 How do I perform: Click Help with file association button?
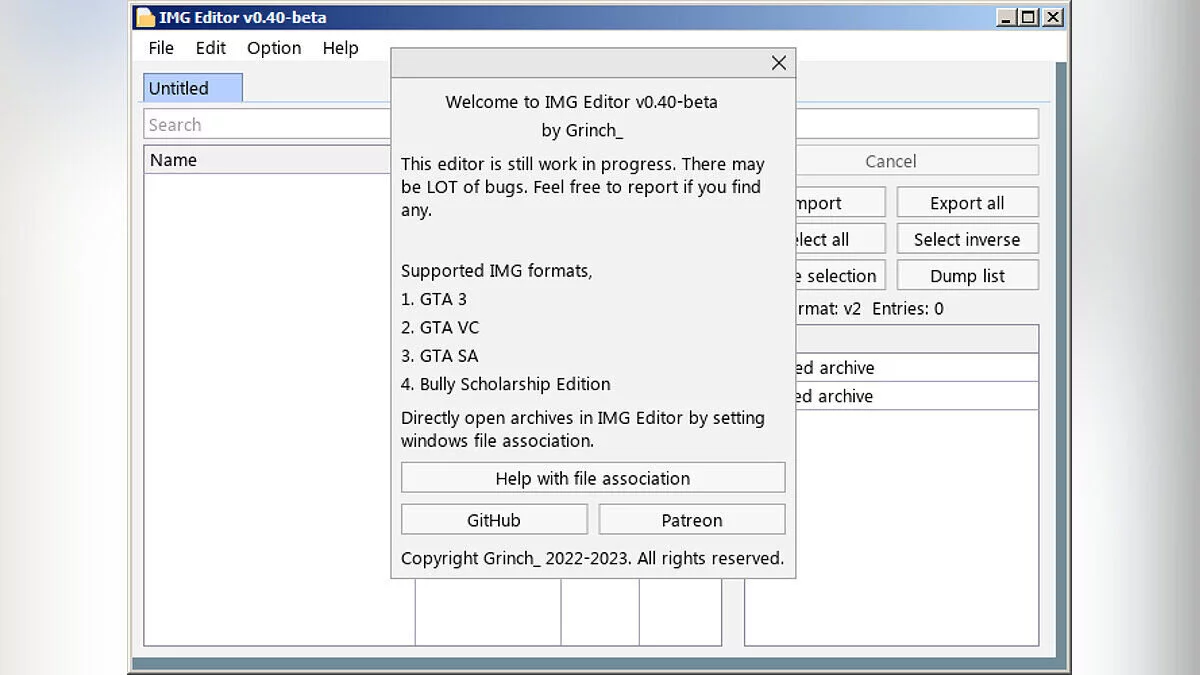click(x=593, y=478)
